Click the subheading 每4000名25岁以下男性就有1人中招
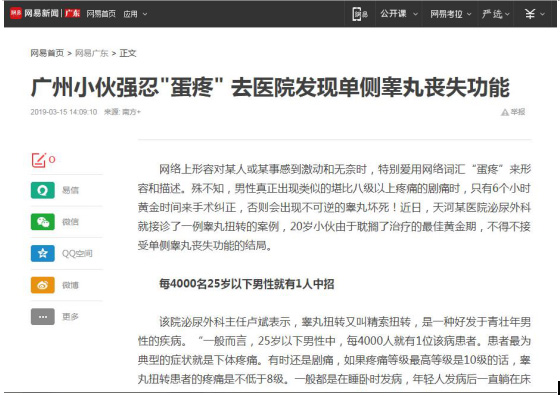 tap(247, 284)
